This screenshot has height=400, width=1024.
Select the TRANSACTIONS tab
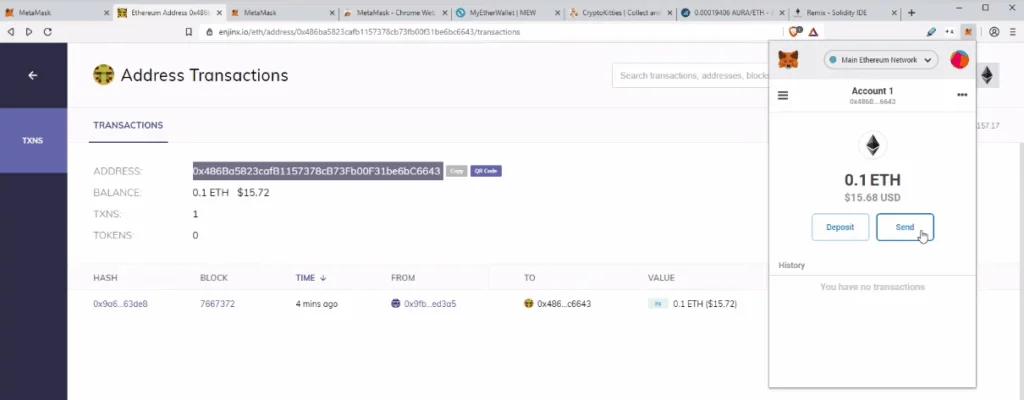coord(128,125)
